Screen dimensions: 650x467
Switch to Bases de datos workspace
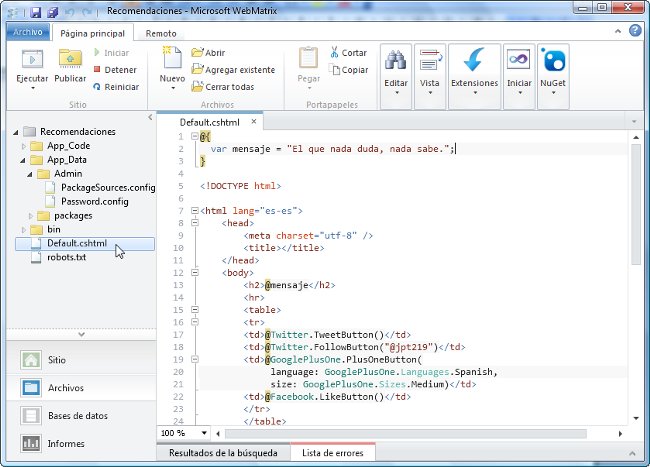click(x=79, y=415)
